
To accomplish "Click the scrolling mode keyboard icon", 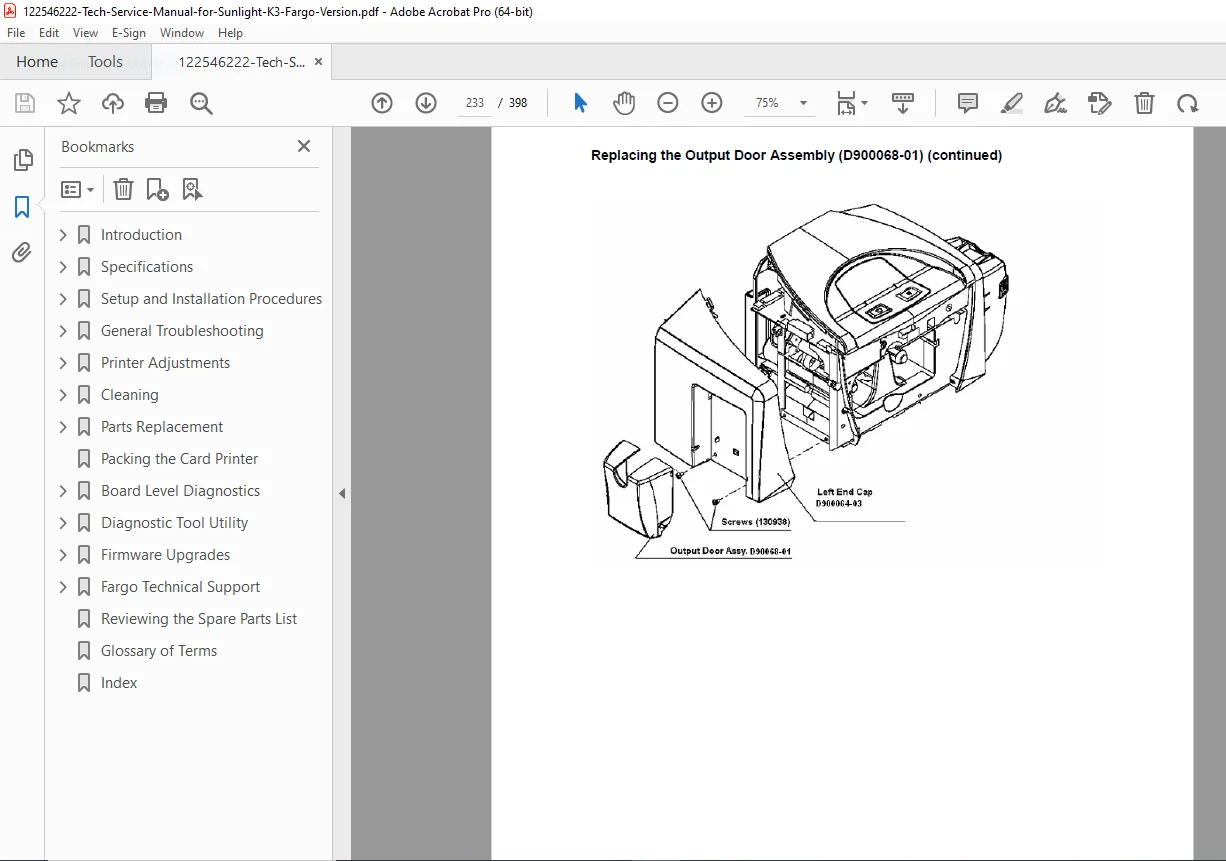I will [x=903, y=103].
